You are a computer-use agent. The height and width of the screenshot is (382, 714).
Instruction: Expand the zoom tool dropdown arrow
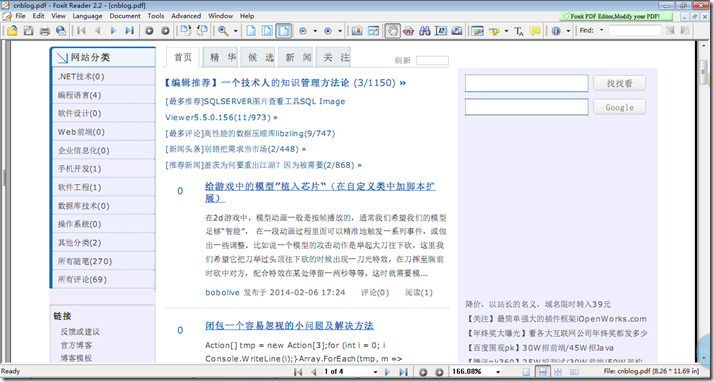(x=235, y=31)
